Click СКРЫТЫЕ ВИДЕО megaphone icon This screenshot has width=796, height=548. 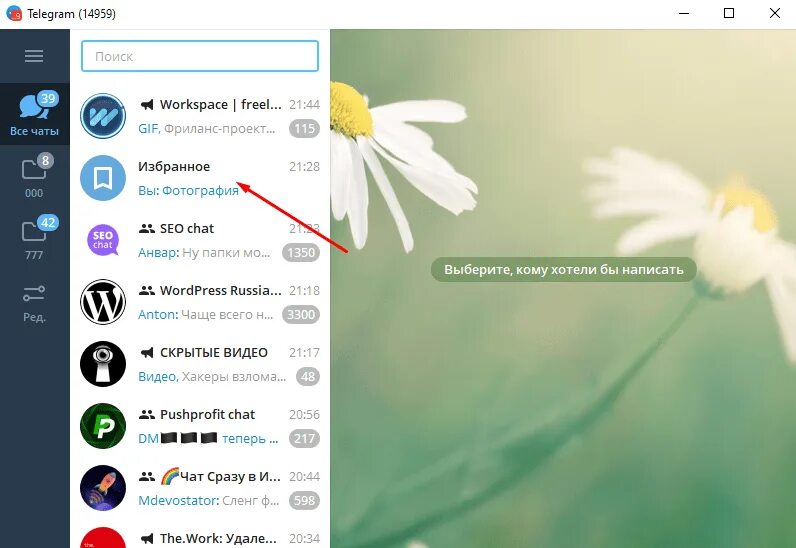pos(147,352)
